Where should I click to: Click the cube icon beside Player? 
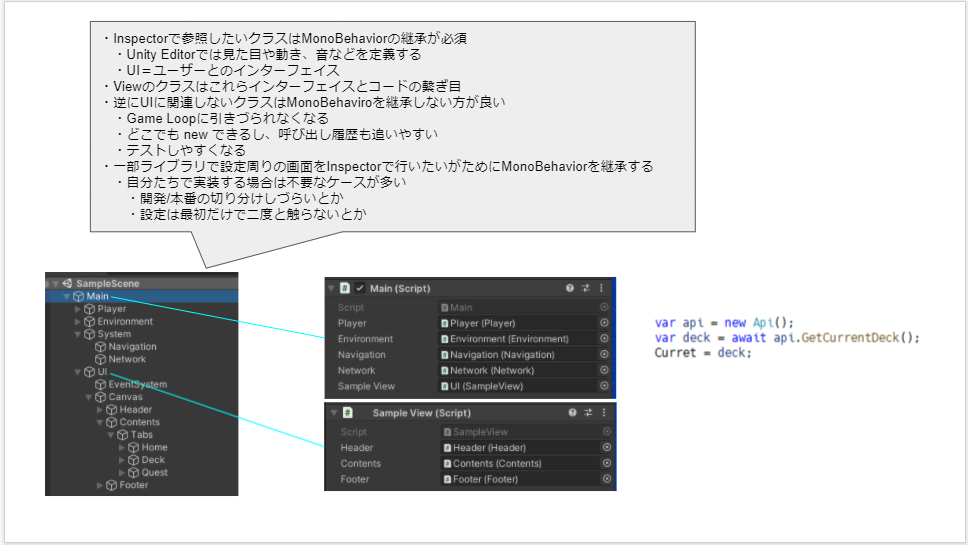[90, 309]
